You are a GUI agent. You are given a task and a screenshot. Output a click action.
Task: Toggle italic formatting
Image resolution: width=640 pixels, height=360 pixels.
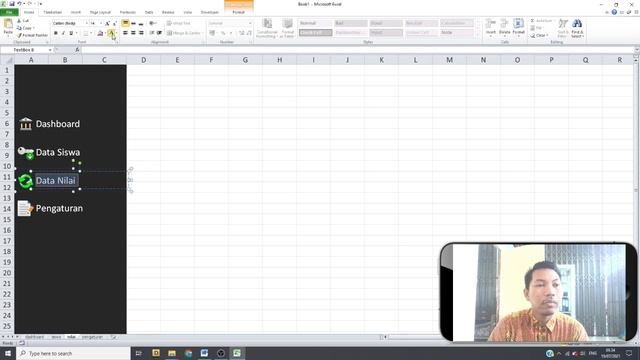[63, 33]
